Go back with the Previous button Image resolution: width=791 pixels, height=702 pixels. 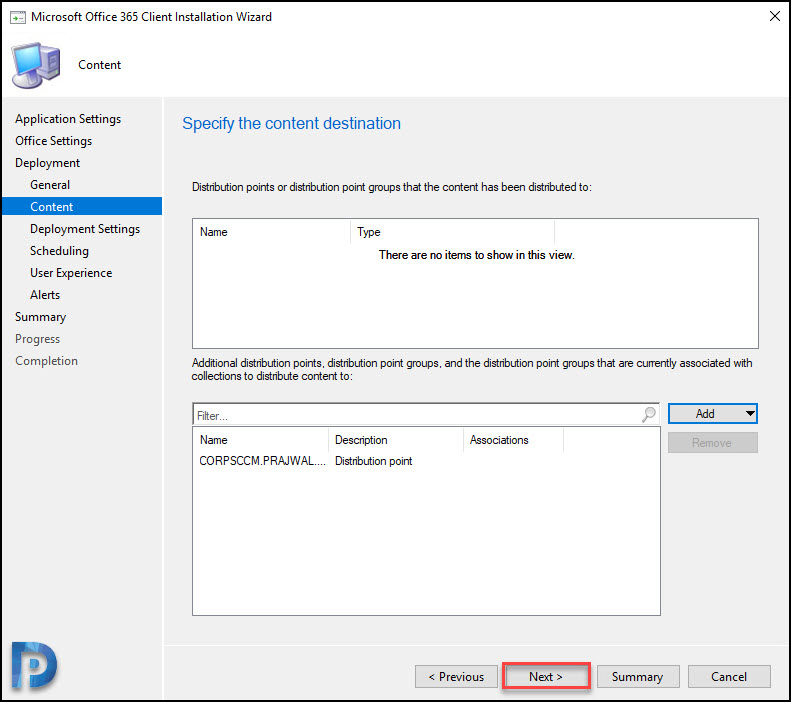click(x=456, y=676)
